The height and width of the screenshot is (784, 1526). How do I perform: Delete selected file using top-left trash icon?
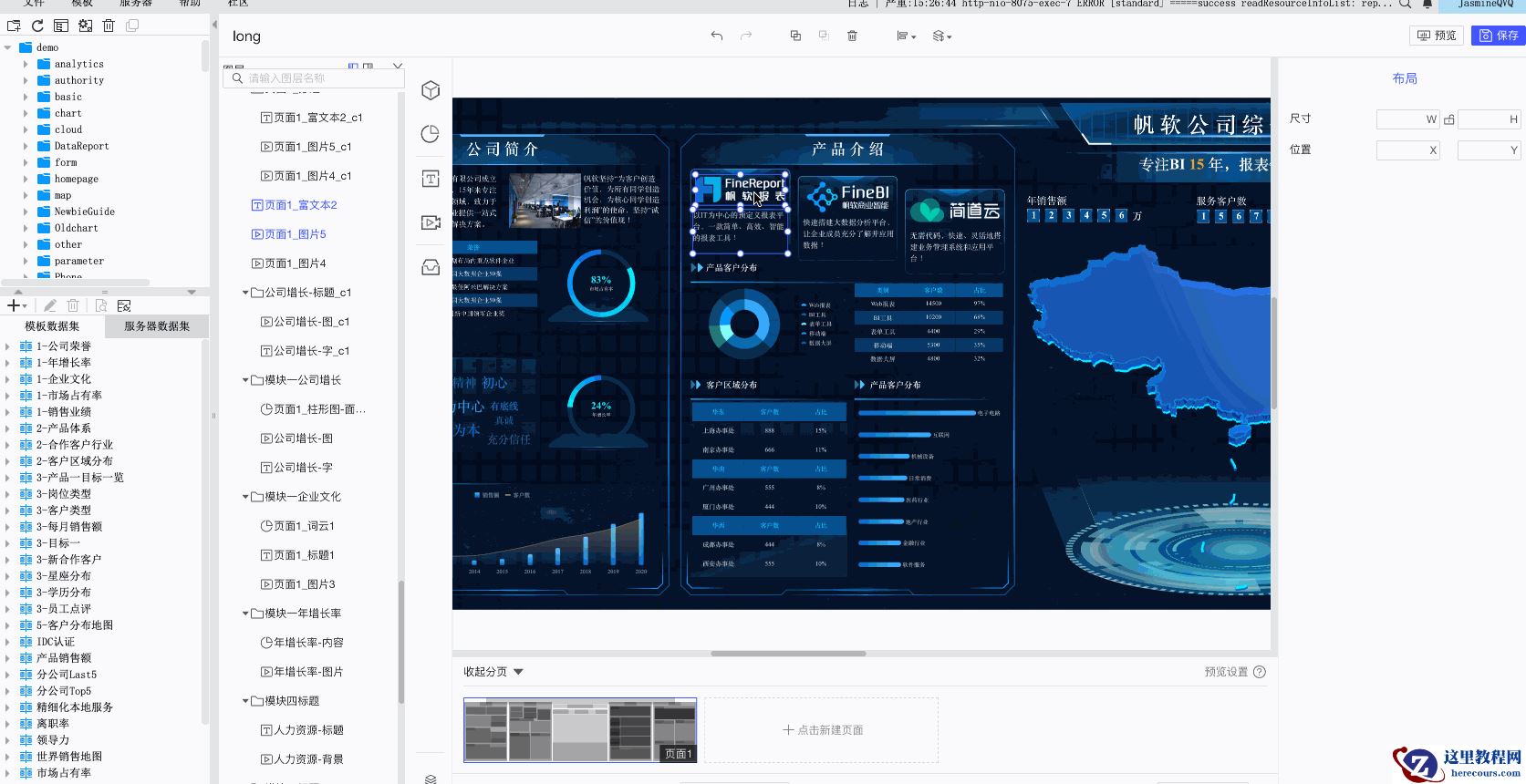coord(109,26)
